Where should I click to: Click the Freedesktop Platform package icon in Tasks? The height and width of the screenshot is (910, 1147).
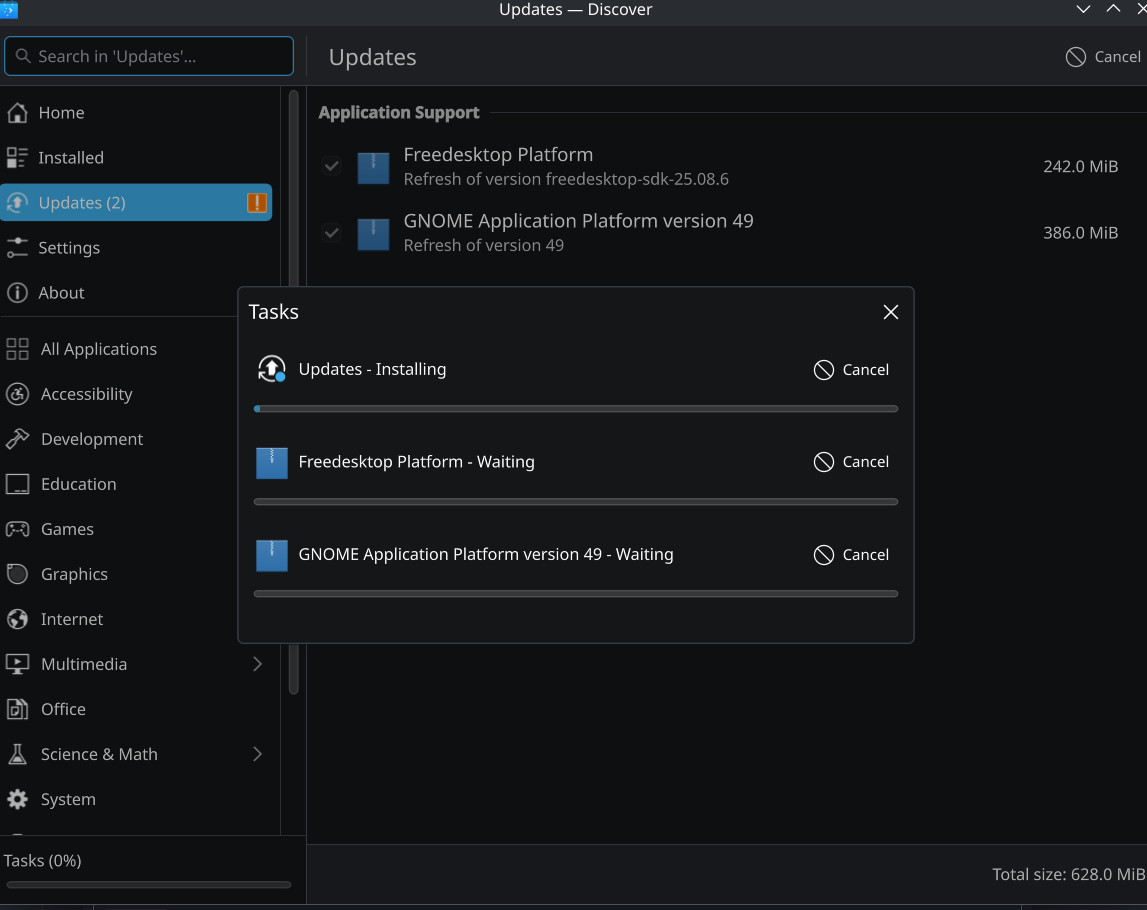[x=272, y=462]
